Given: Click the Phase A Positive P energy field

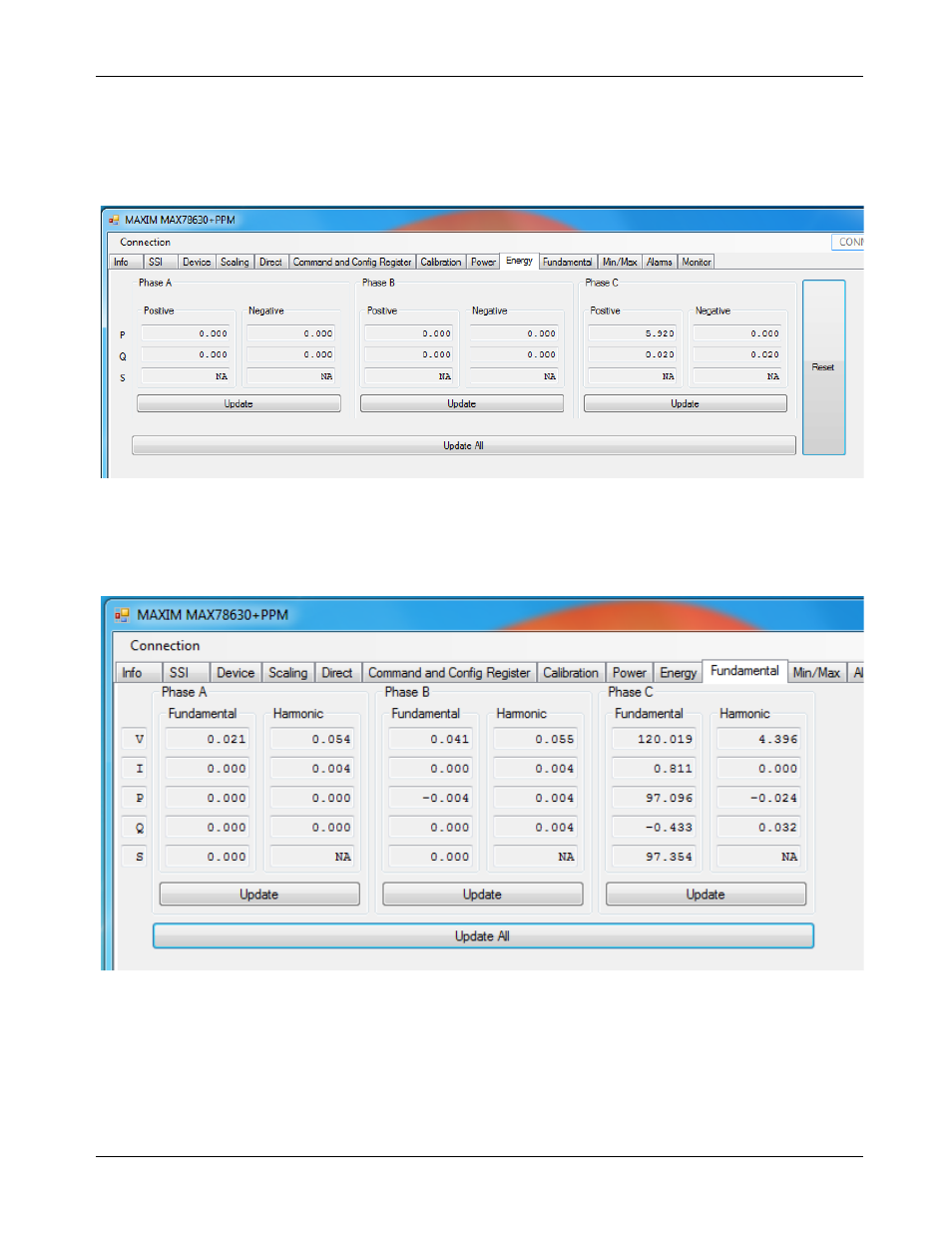Looking at the screenshot, I should pyautogui.click(x=186, y=333).
